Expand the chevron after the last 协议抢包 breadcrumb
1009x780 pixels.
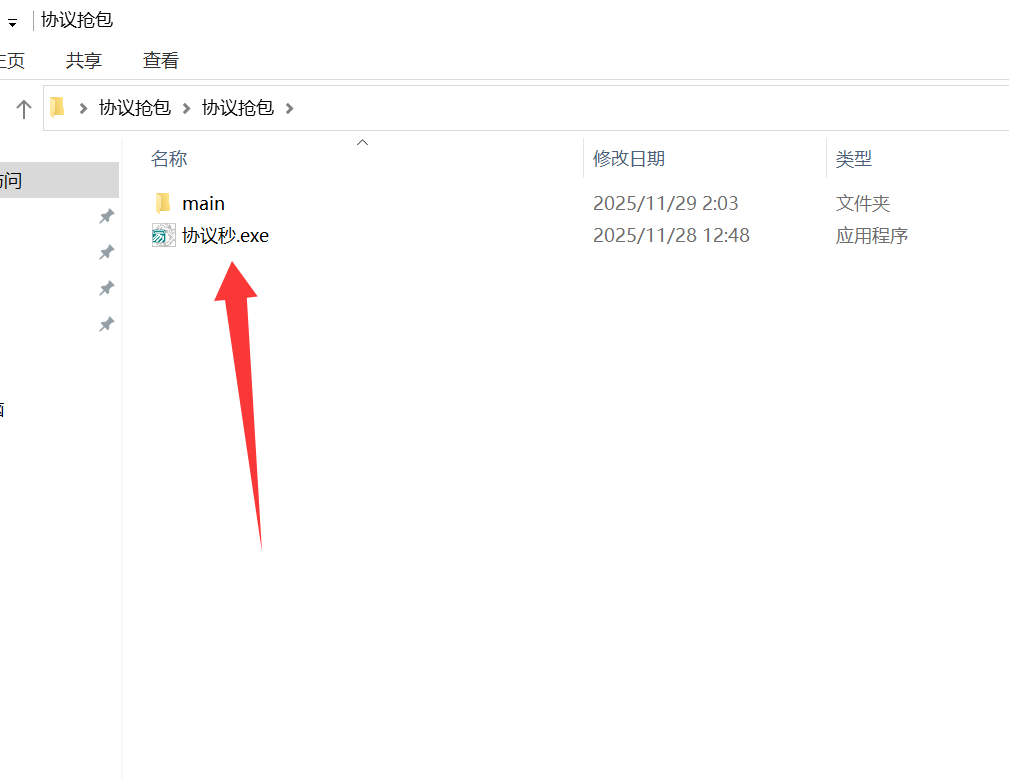pyautogui.click(x=290, y=108)
